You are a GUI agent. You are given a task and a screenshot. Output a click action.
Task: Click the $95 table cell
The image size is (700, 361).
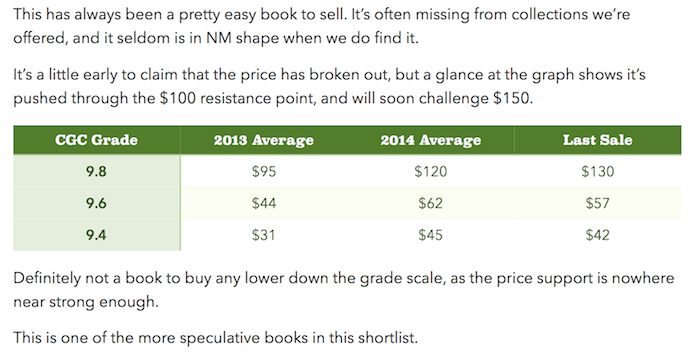tap(263, 171)
